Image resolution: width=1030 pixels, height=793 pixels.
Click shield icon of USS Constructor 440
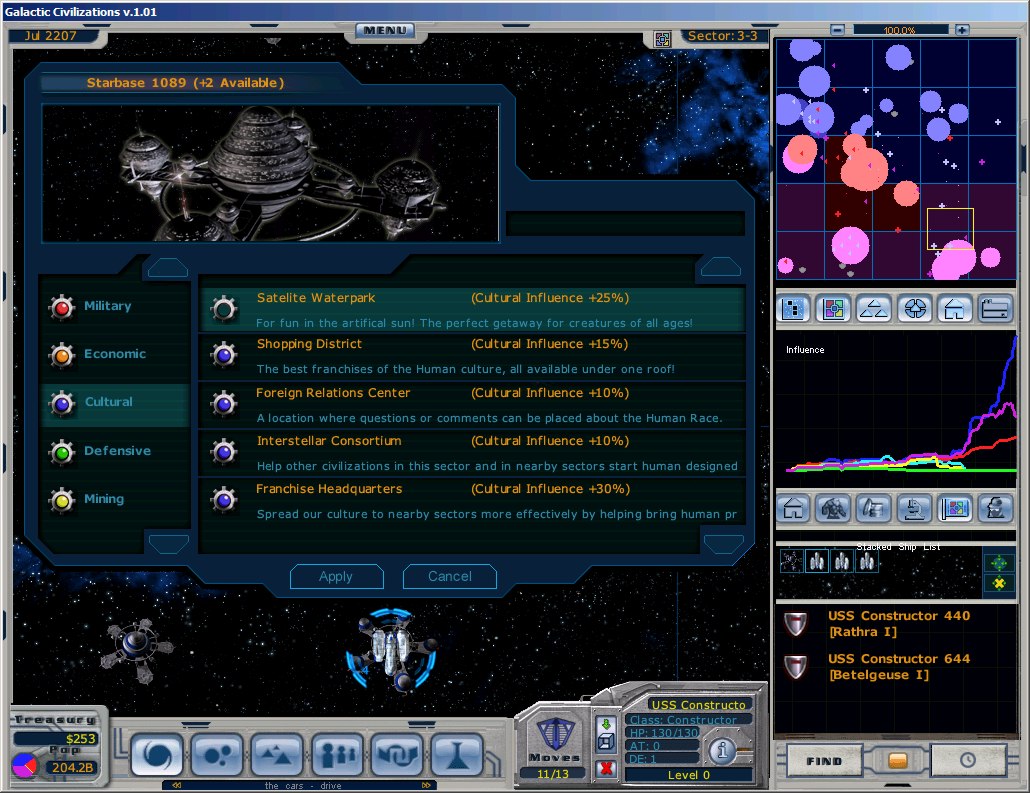[x=795, y=623]
